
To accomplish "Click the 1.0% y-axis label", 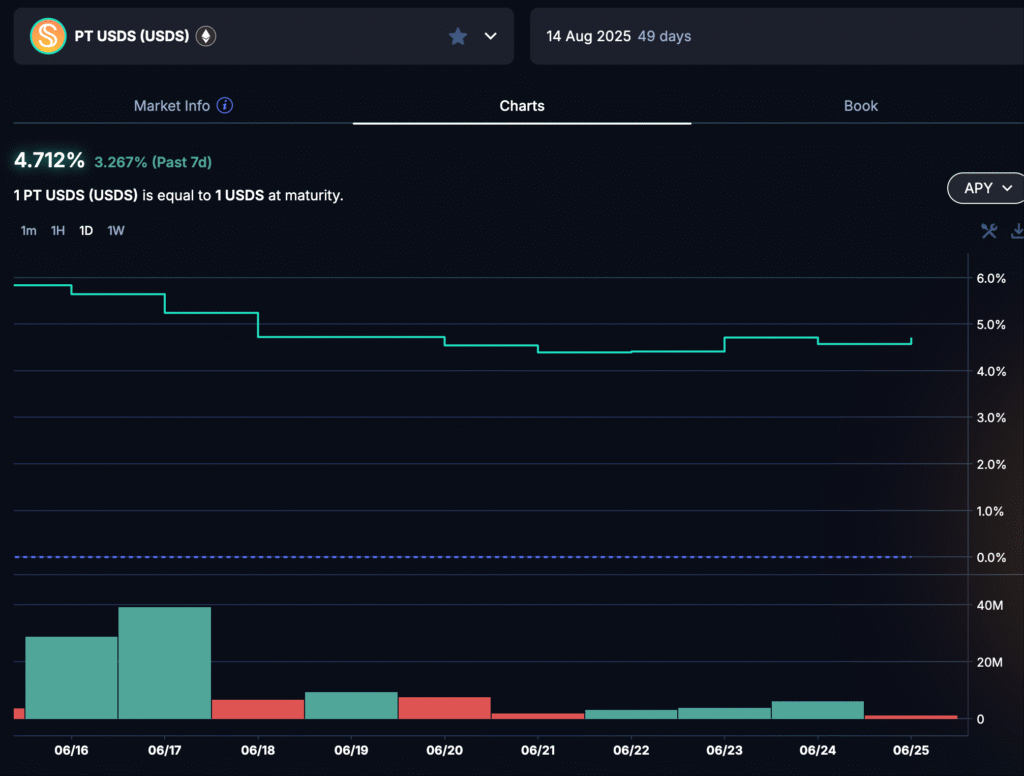I will 990,511.
